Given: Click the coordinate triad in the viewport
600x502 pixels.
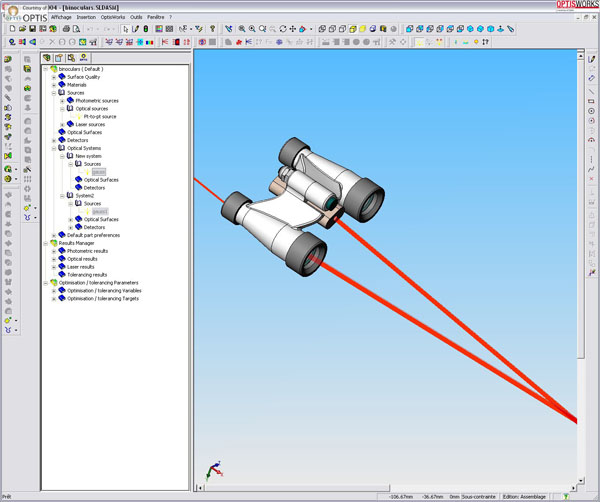Looking at the screenshot, I should click(214, 470).
